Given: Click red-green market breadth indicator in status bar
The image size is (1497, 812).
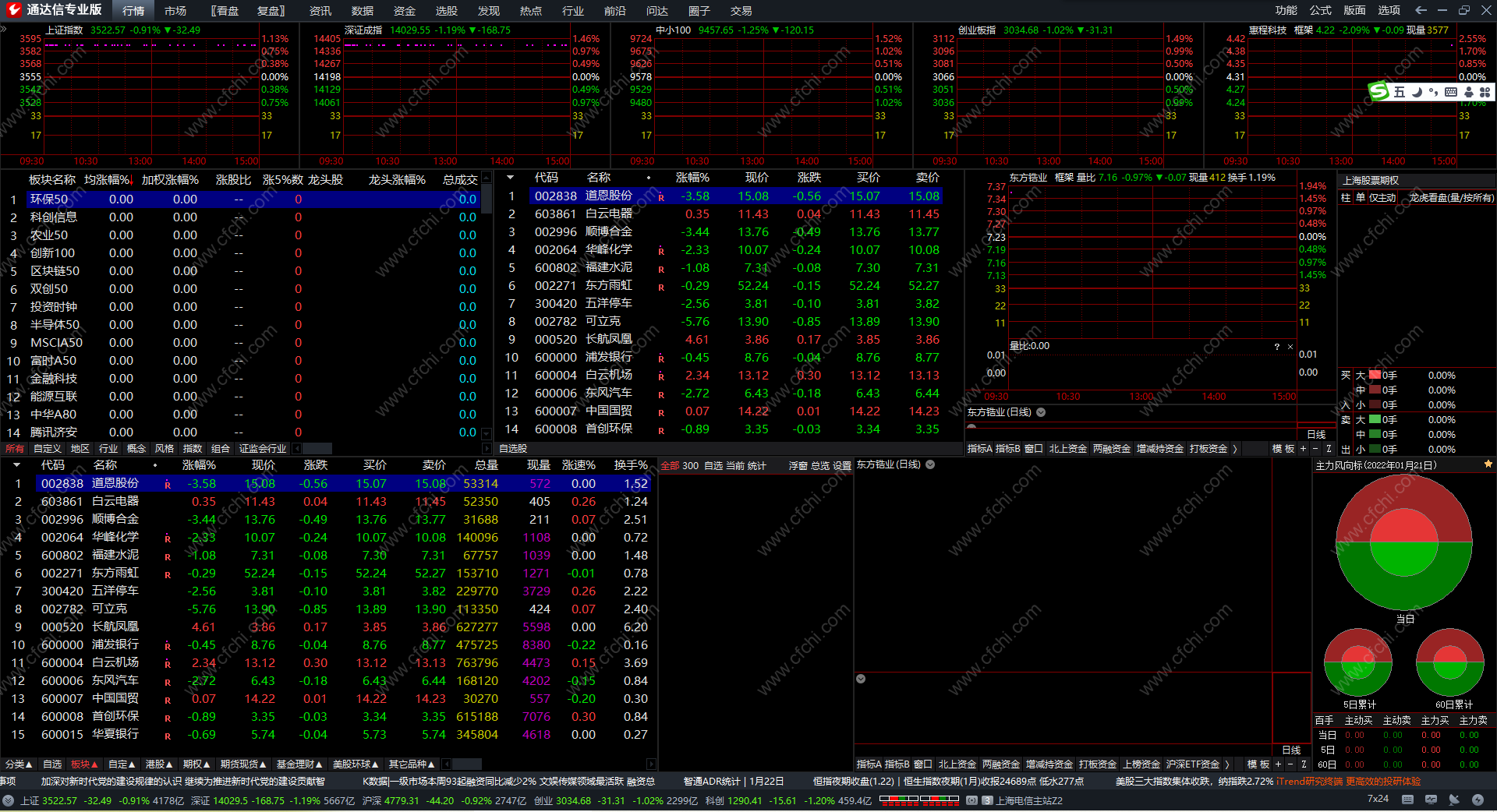Looking at the screenshot, I should pos(919,800).
